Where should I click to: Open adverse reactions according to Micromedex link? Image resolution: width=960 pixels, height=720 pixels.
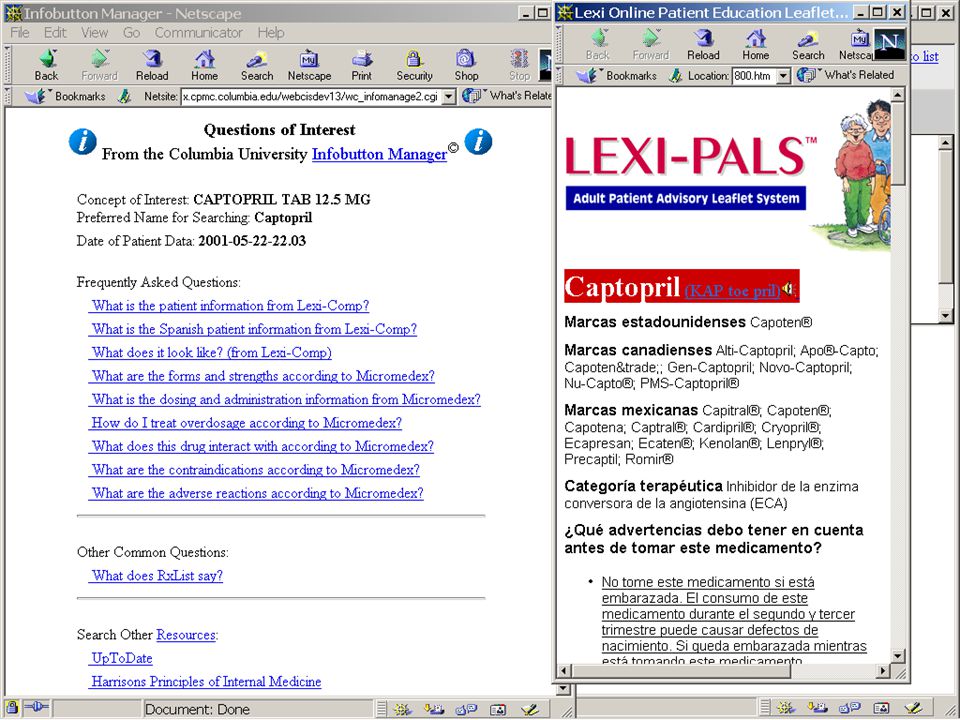(256, 493)
